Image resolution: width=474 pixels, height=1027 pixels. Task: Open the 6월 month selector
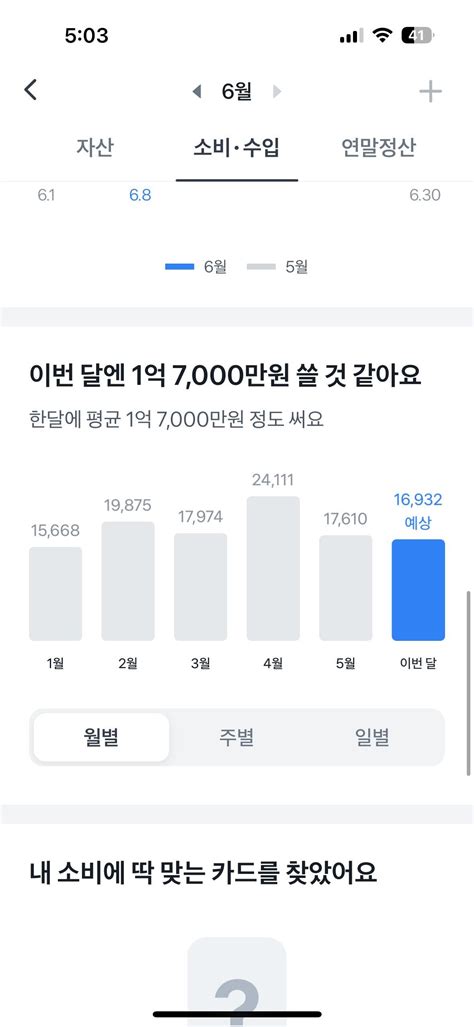tap(236, 92)
